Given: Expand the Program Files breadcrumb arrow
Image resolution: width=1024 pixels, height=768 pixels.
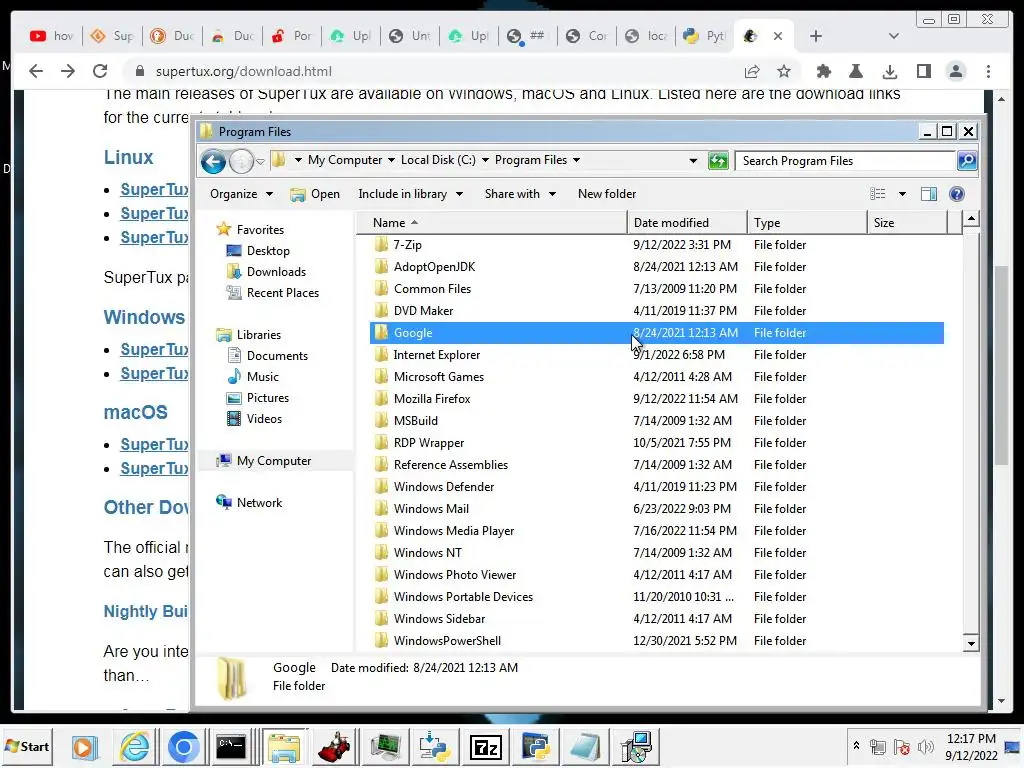Looking at the screenshot, I should tap(576, 160).
